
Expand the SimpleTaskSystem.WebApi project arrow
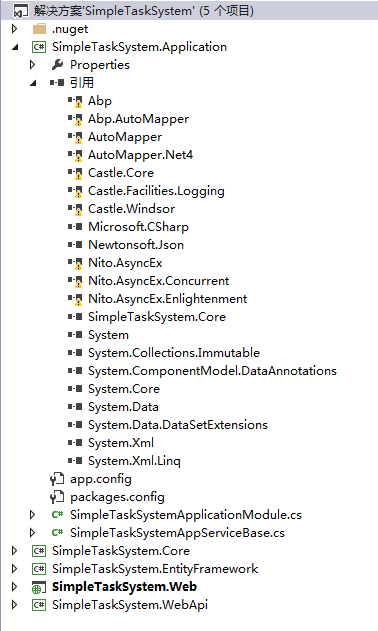click(x=14, y=605)
